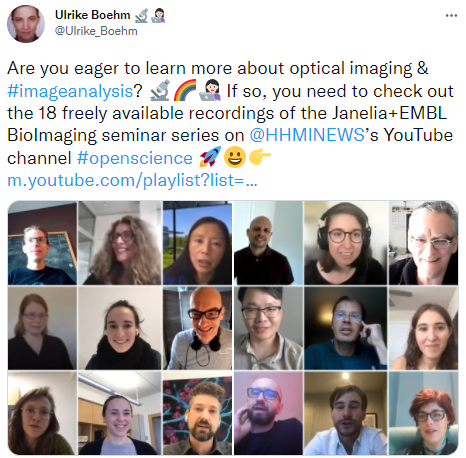Click the @Ulrike_Boehm handle

point(96,31)
